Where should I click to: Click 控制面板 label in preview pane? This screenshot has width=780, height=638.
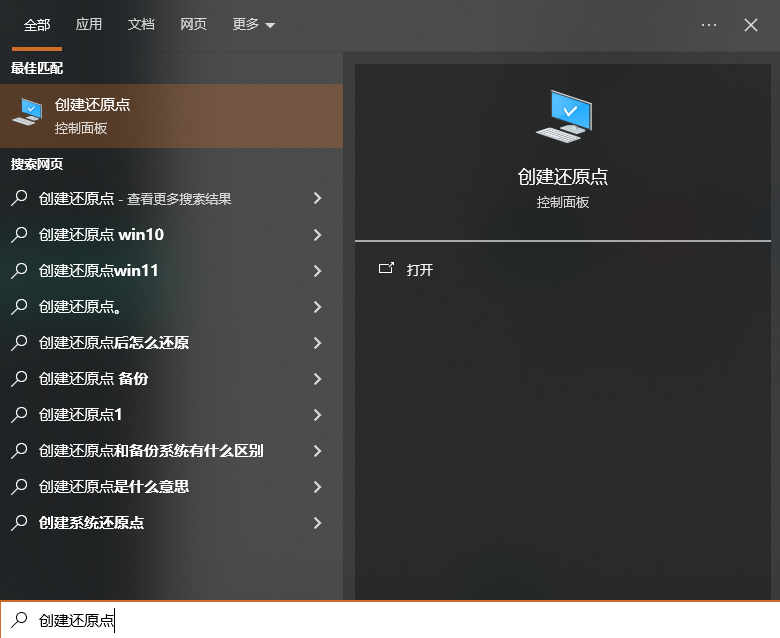point(563,202)
